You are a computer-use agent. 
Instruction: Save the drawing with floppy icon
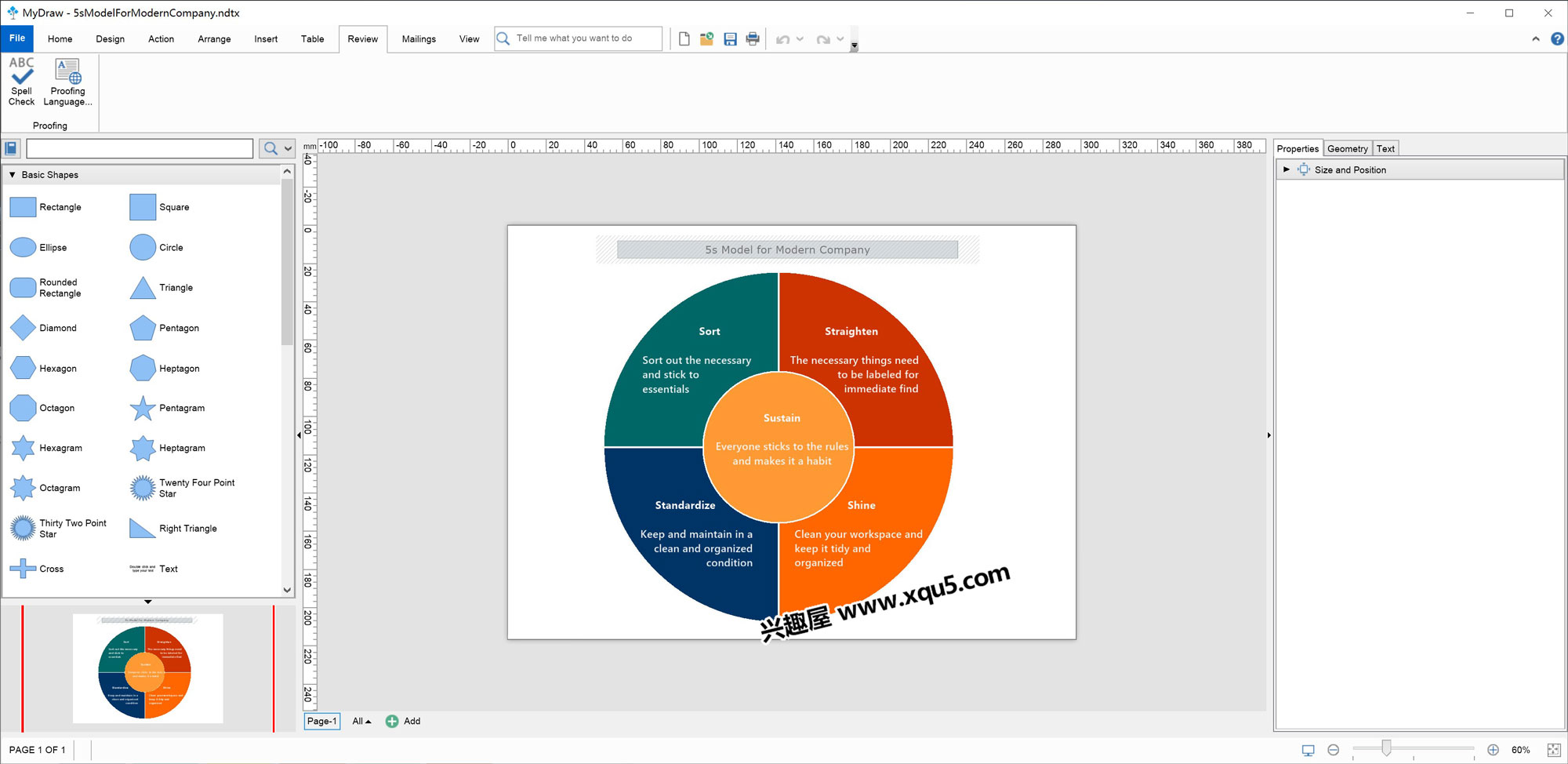pyautogui.click(x=730, y=38)
